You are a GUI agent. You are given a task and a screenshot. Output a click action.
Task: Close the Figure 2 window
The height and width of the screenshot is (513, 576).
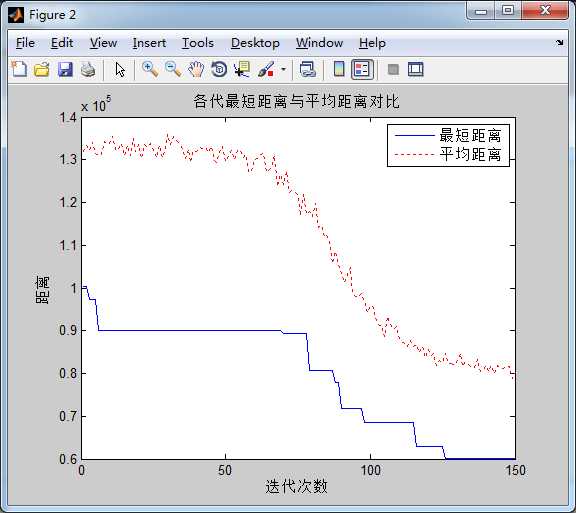click(545, 11)
